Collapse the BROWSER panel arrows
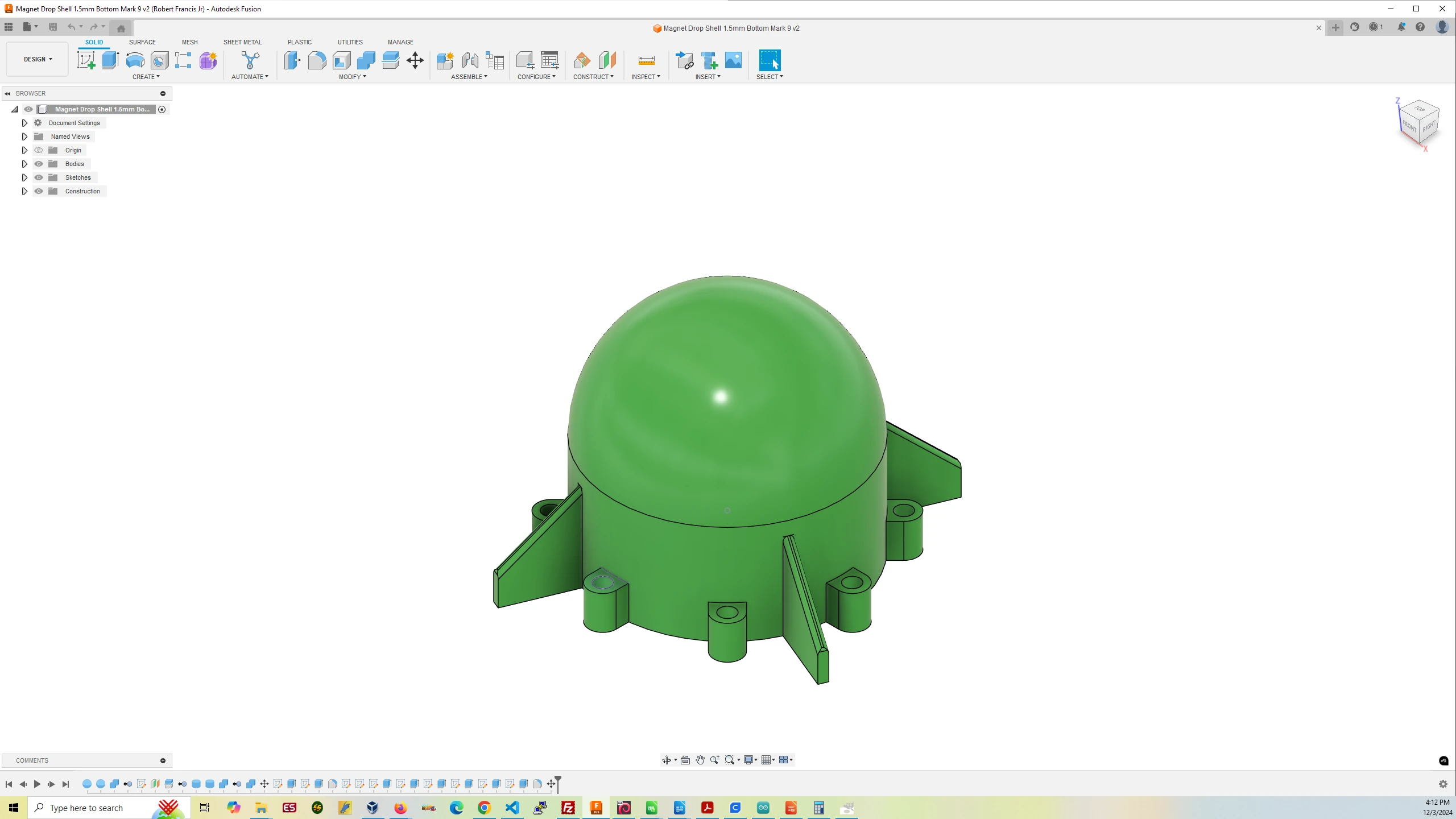Screen dimensions: 1456x819 (x=7, y=93)
